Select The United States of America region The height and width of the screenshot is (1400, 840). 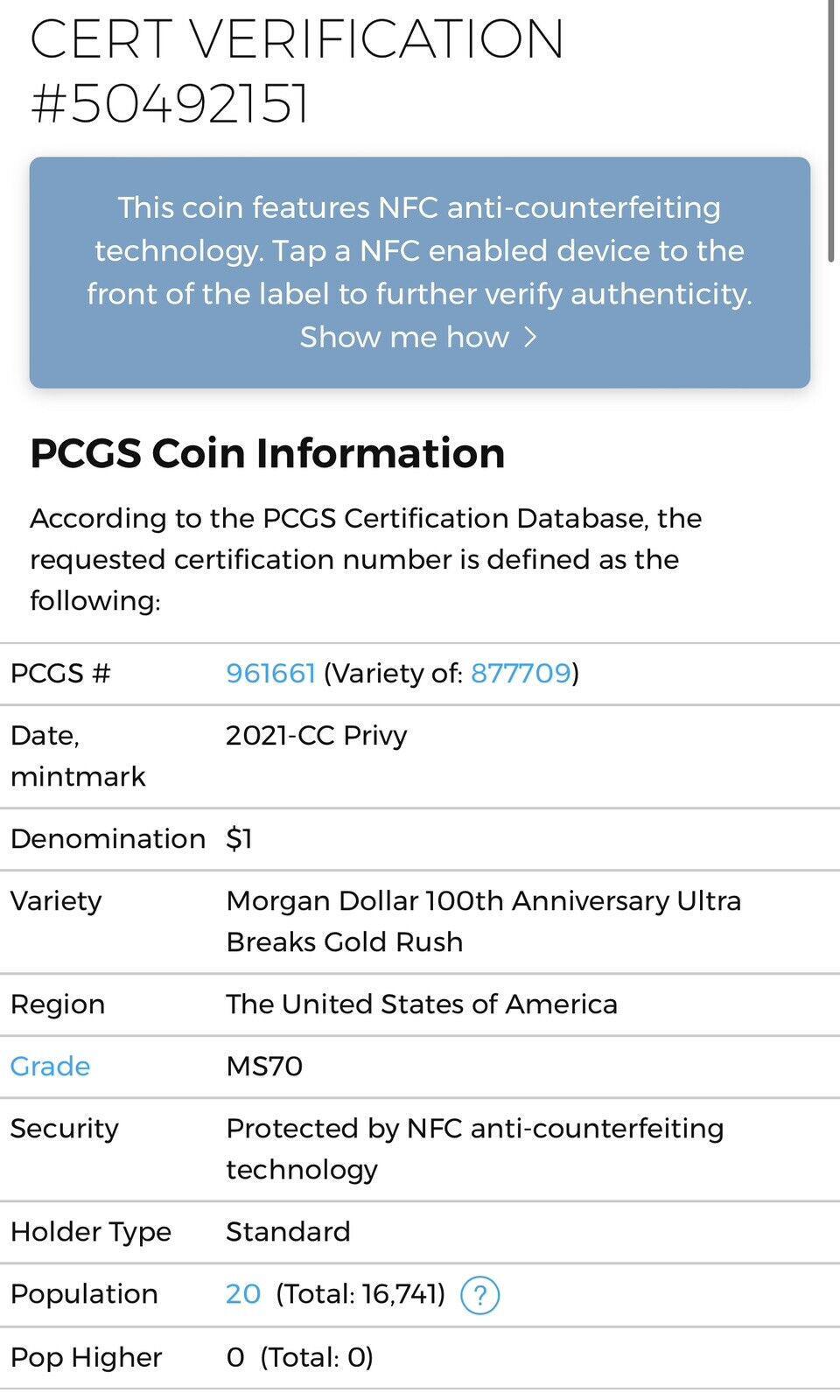pos(422,1004)
